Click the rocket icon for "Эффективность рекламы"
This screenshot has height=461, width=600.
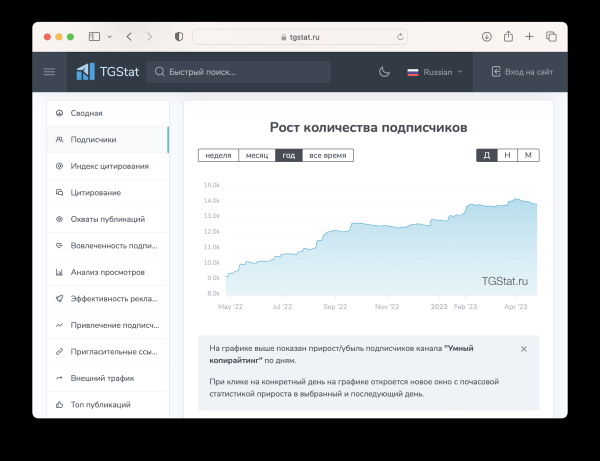[60, 298]
